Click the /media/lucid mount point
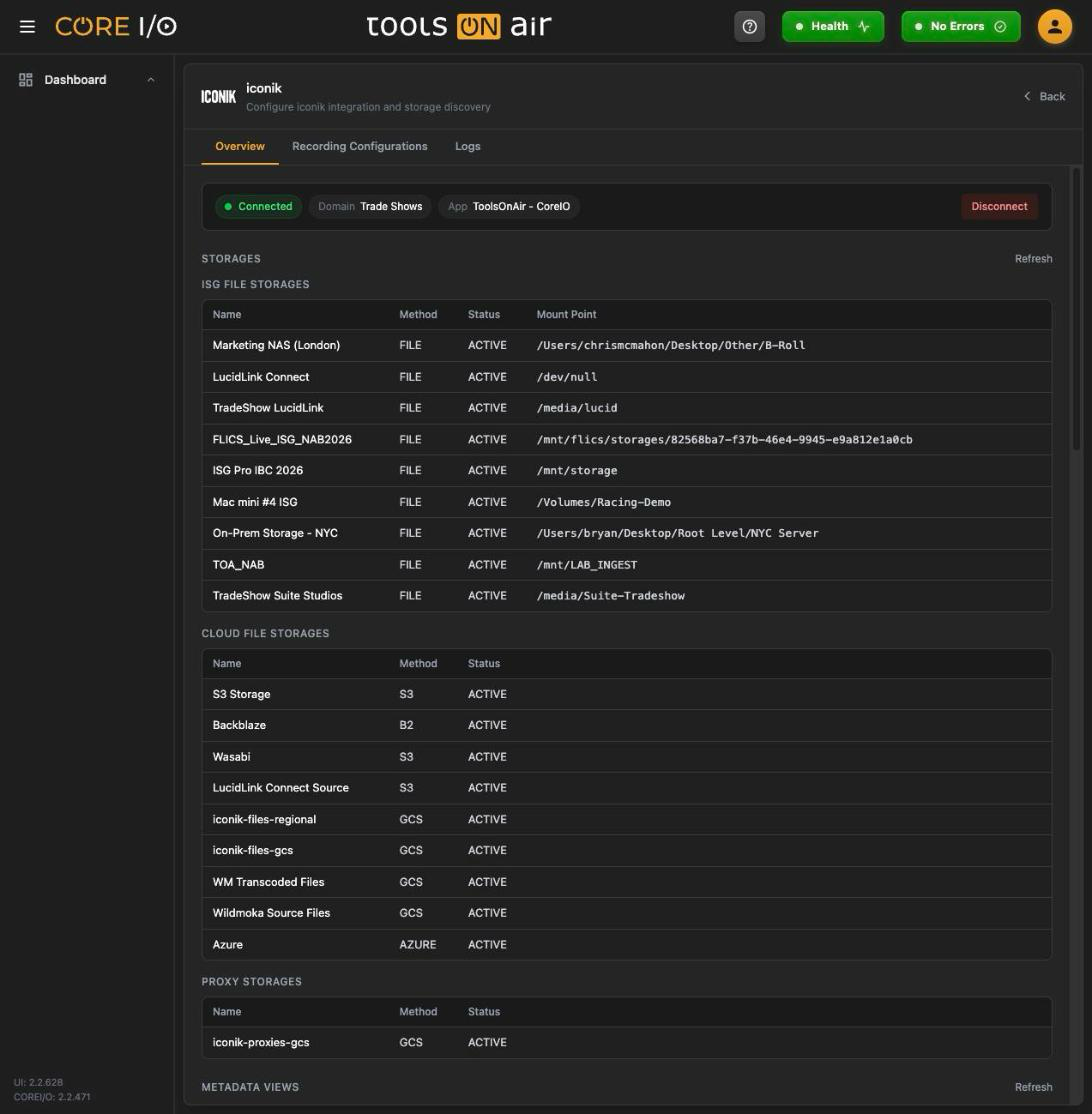 coord(577,408)
